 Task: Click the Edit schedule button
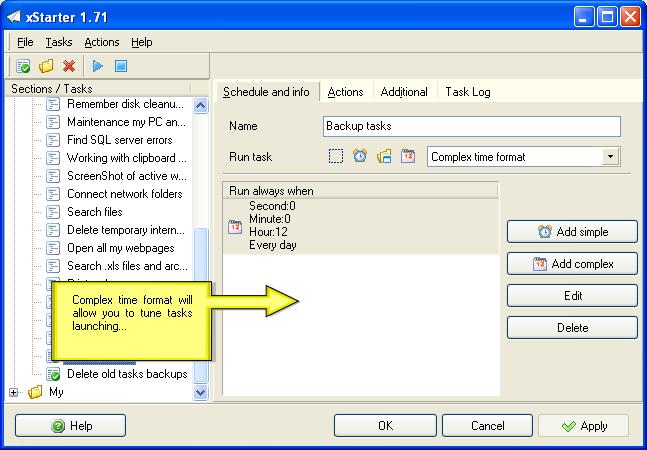coord(572,296)
